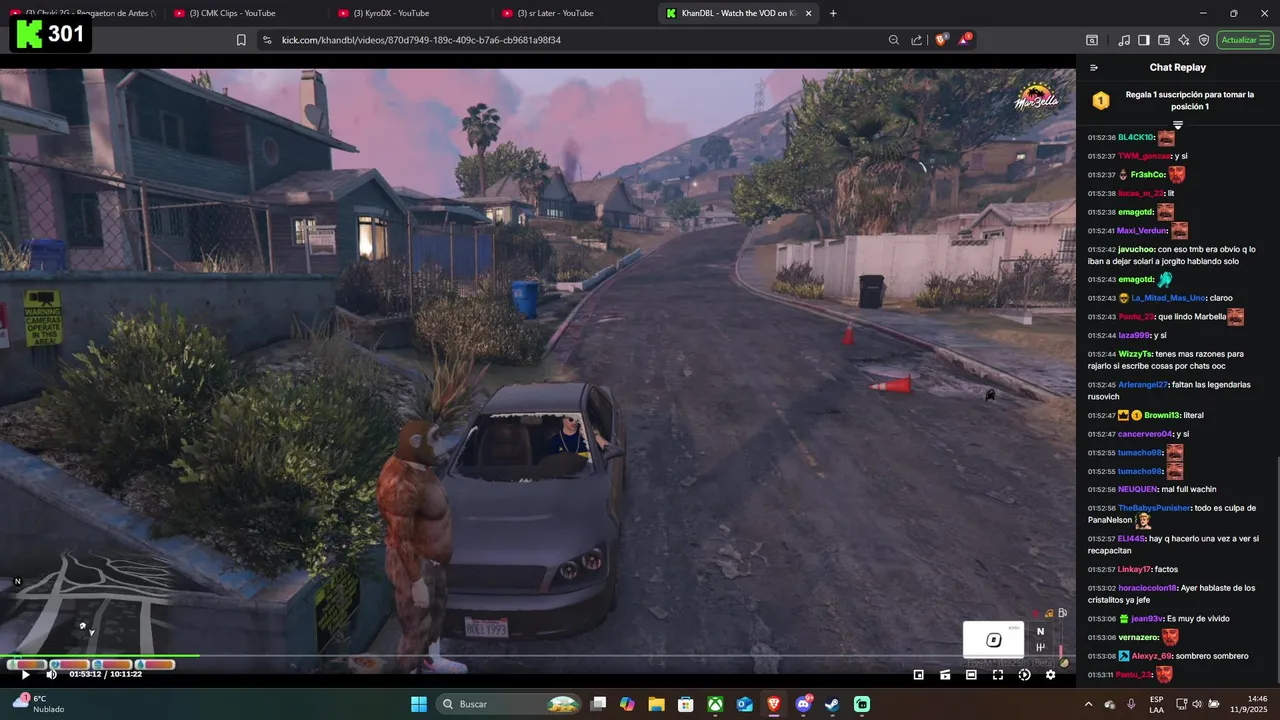Screen dimensions: 1280x720
Task: Click message 'sombrero sombrero' in chat
Action: [x=1212, y=656]
